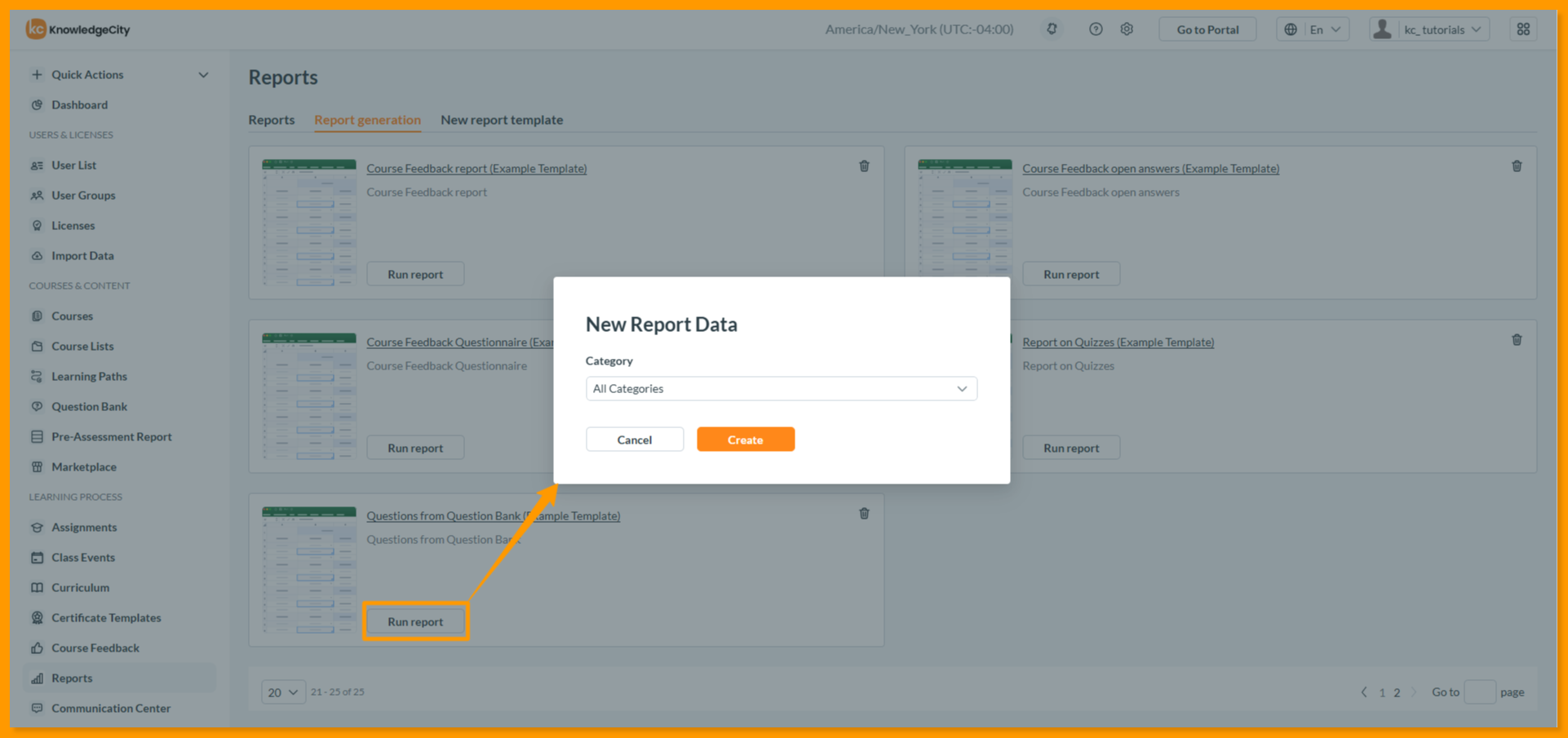Delete Report on Quizzes template

coord(1517,340)
